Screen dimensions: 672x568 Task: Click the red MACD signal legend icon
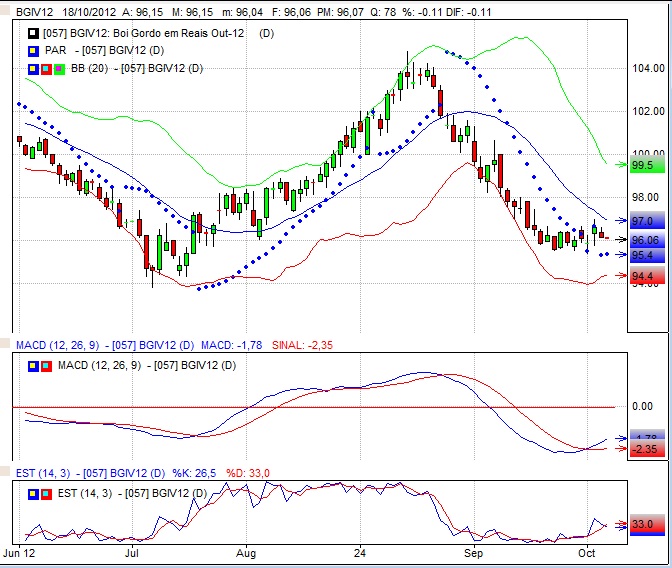46,365
